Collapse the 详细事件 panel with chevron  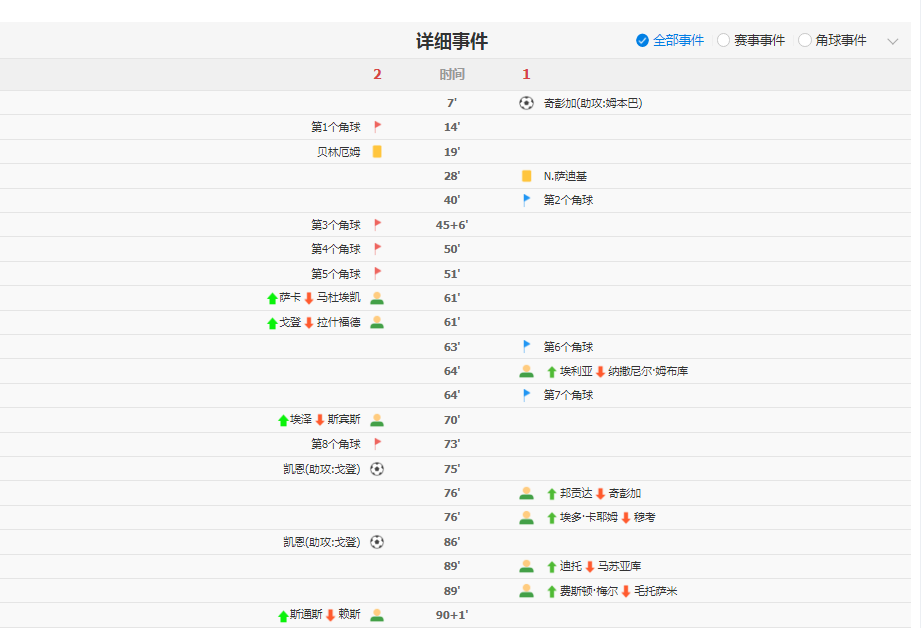point(893,41)
